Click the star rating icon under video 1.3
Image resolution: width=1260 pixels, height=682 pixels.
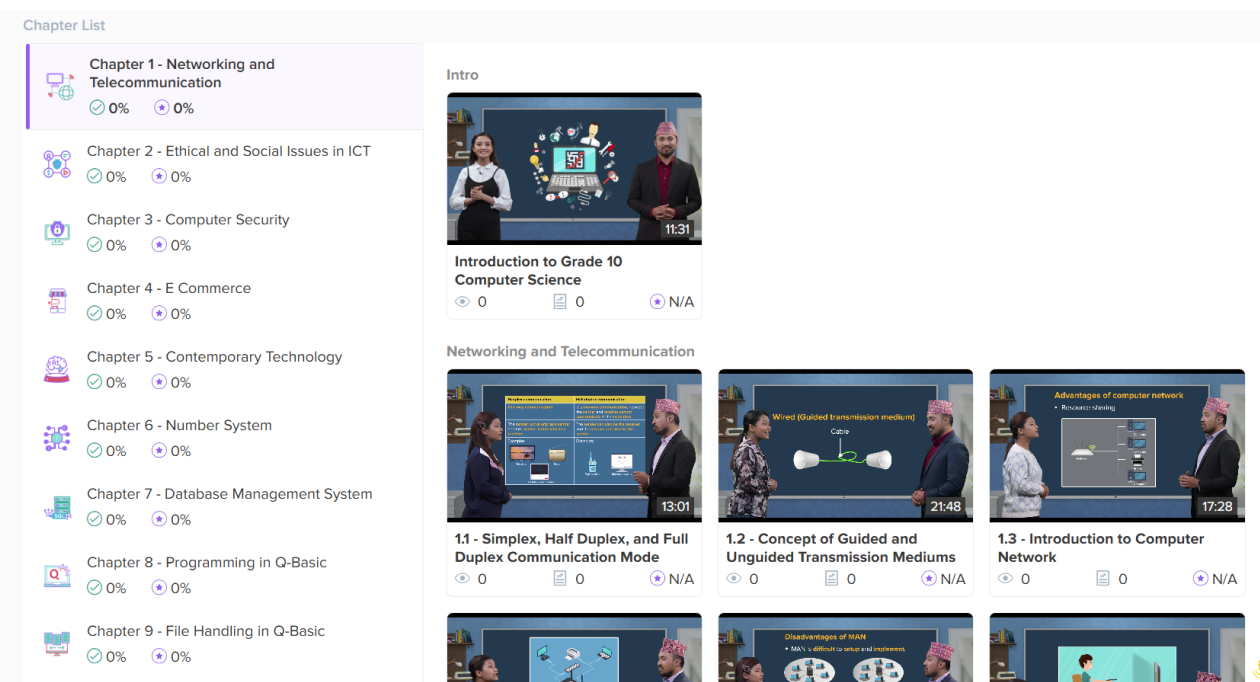[x=1200, y=579]
